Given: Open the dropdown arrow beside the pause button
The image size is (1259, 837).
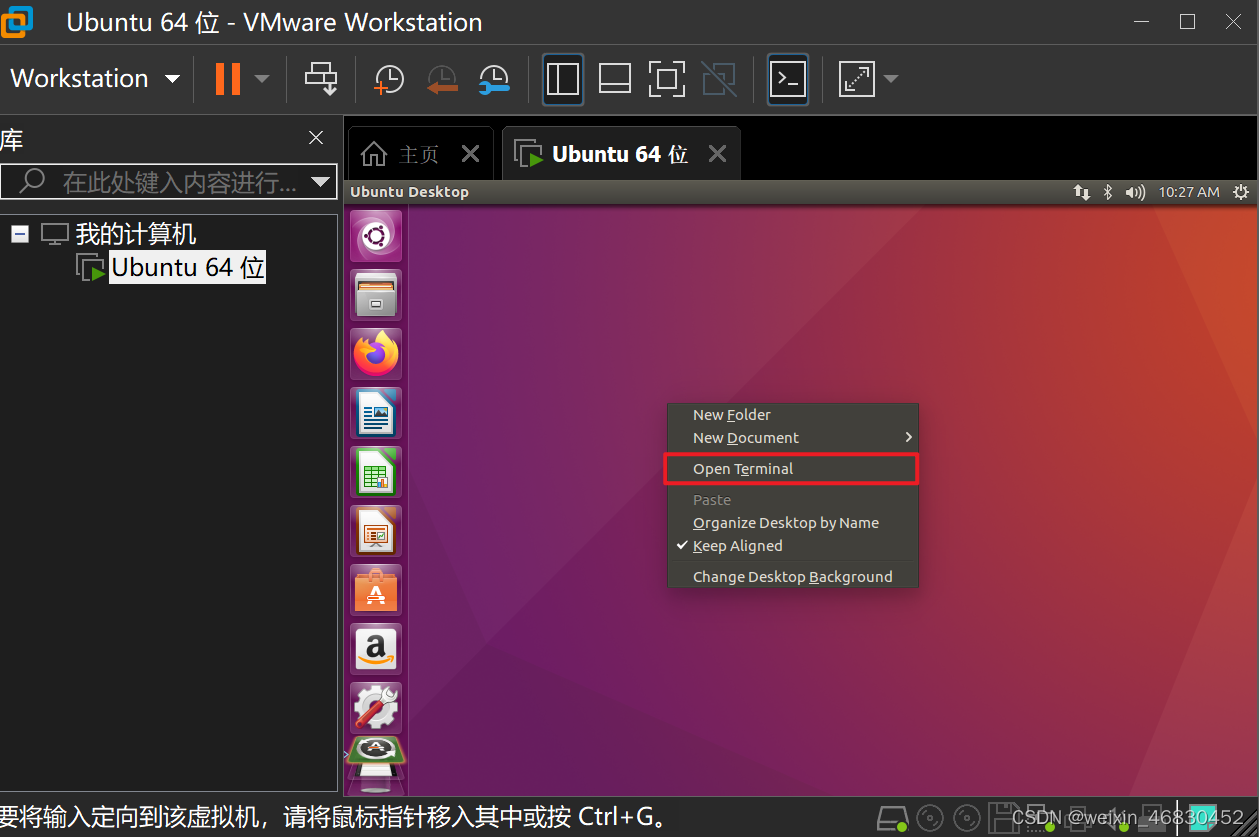Looking at the screenshot, I should click(262, 79).
